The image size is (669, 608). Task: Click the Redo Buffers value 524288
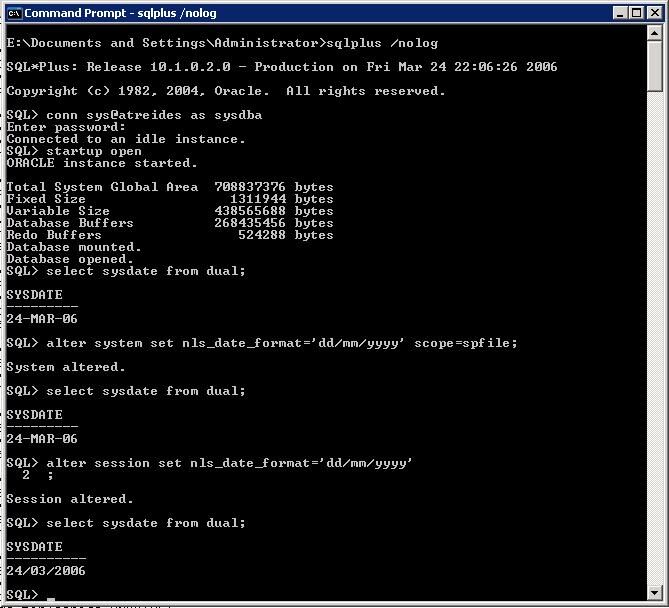point(262,235)
